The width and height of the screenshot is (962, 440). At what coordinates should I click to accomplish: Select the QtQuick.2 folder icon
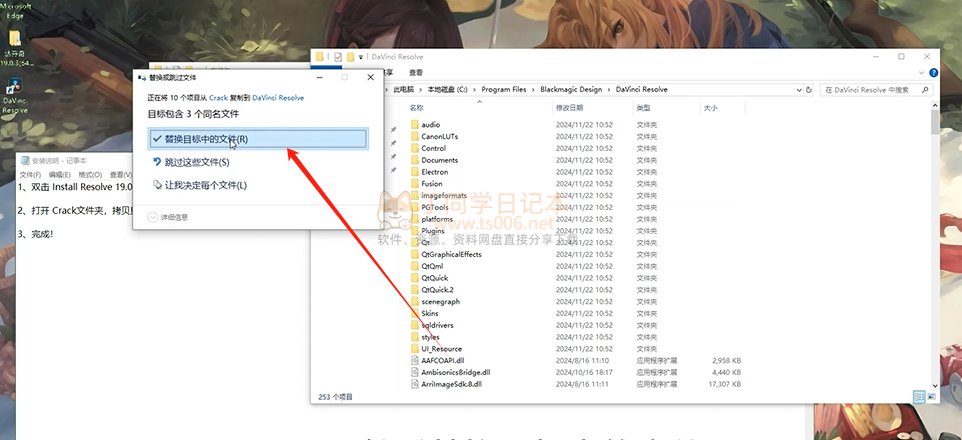pyautogui.click(x=415, y=290)
